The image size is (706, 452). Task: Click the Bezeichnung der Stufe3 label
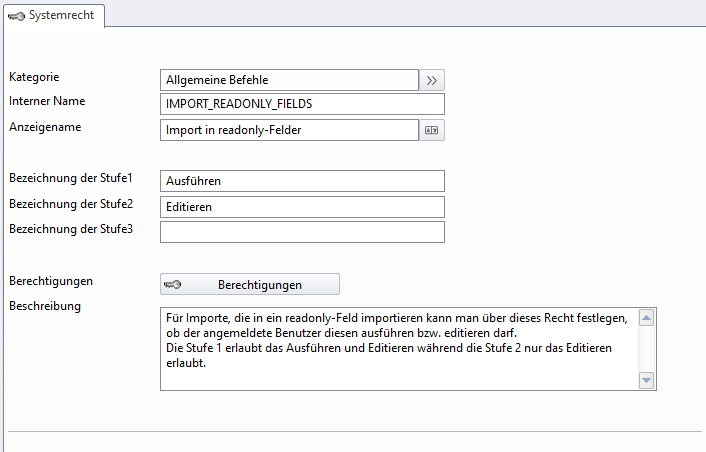coord(71,229)
